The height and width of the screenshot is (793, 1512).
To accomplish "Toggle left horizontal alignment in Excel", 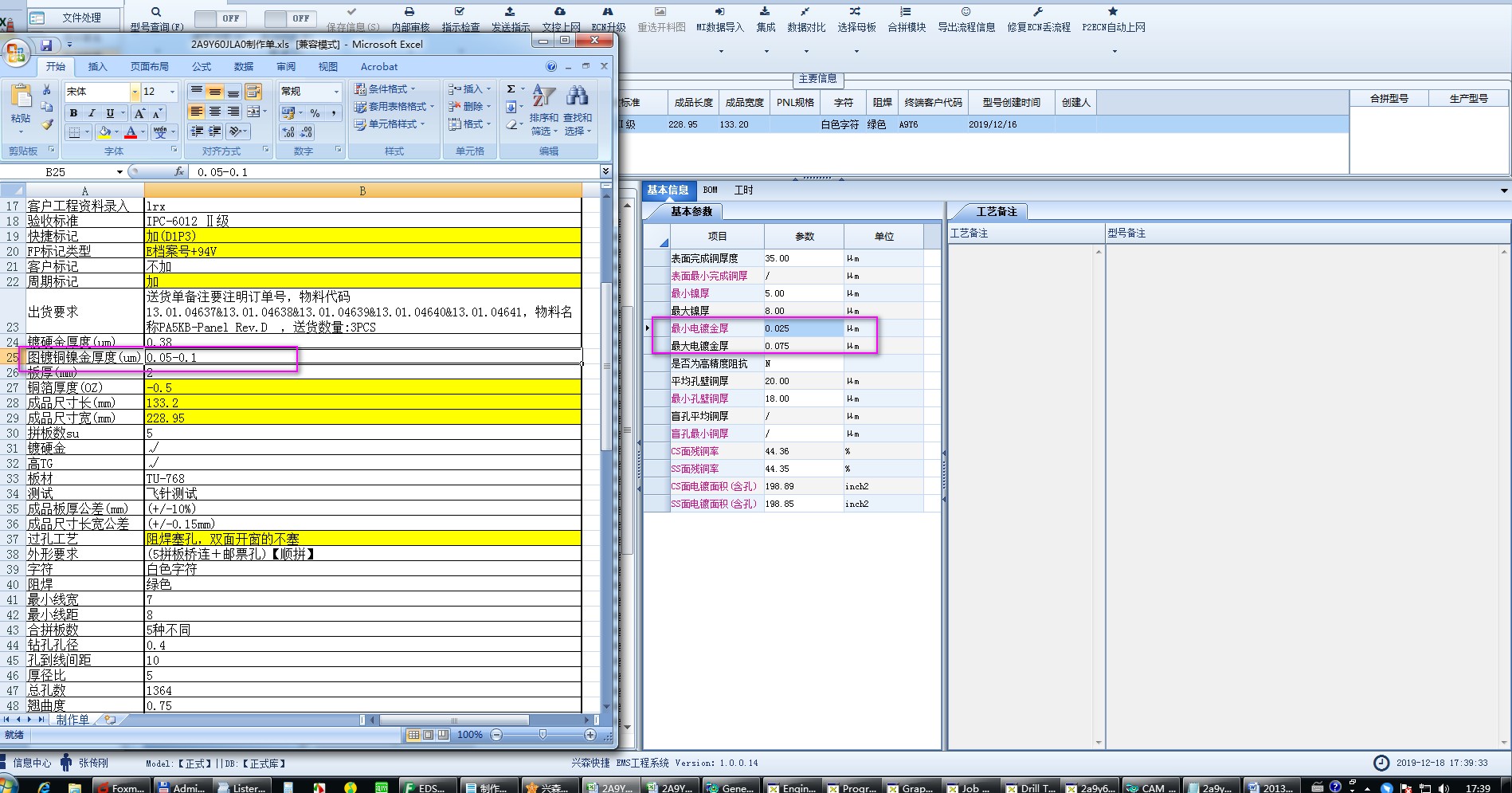I will pos(196,112).
